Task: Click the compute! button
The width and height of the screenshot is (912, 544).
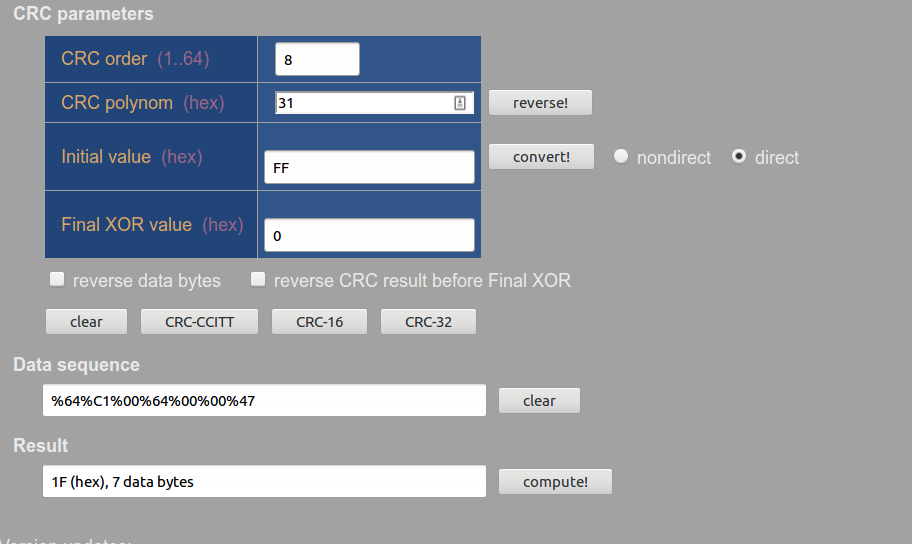Action: click(x=555, y=481)
